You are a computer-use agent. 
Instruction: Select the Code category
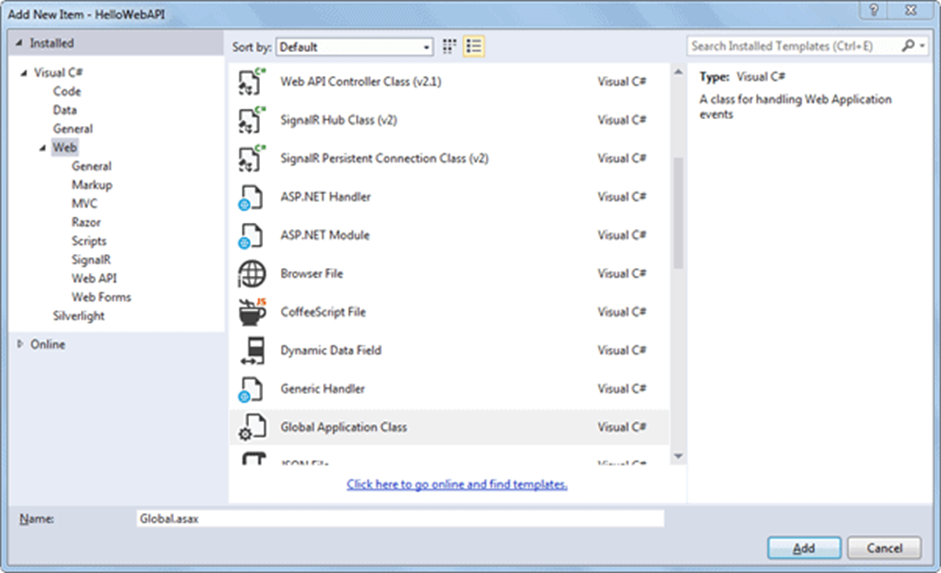(67, 91)
